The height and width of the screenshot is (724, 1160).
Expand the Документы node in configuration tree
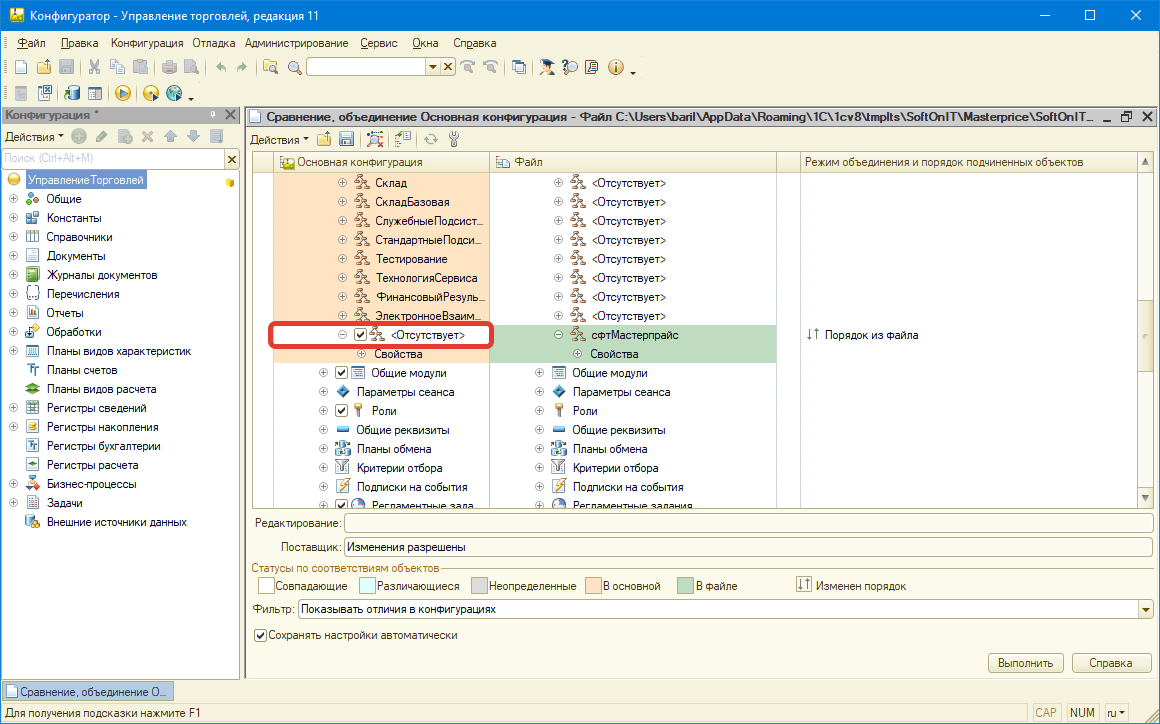tap(13, 256)
